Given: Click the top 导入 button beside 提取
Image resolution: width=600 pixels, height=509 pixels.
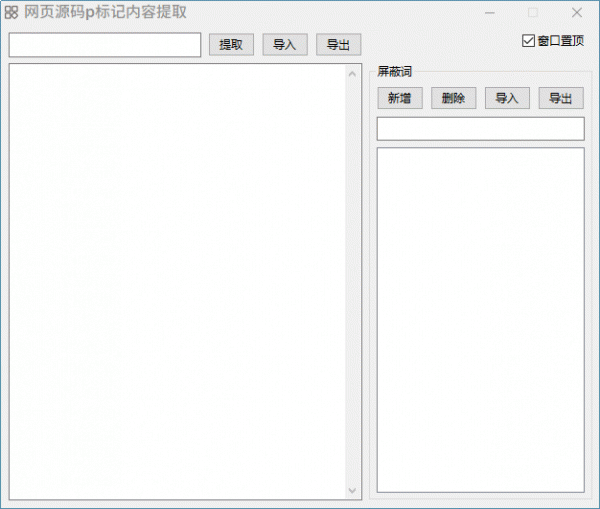Looking at the screenshot, I should click(x=285, y=45).
